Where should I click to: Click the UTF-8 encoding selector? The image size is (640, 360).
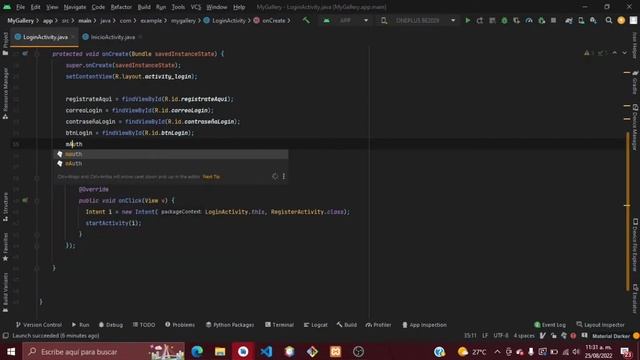pos(501,336)
